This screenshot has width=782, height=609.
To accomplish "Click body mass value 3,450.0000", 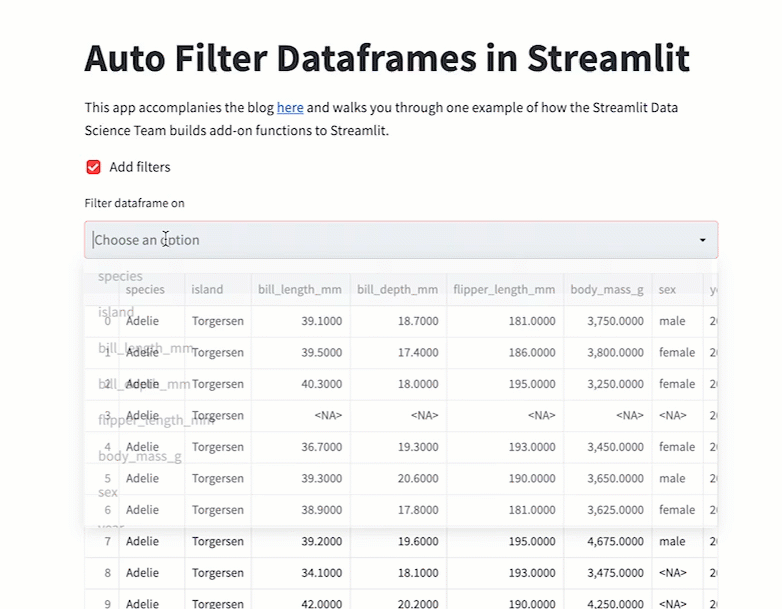I will click(x=607, y=447).
